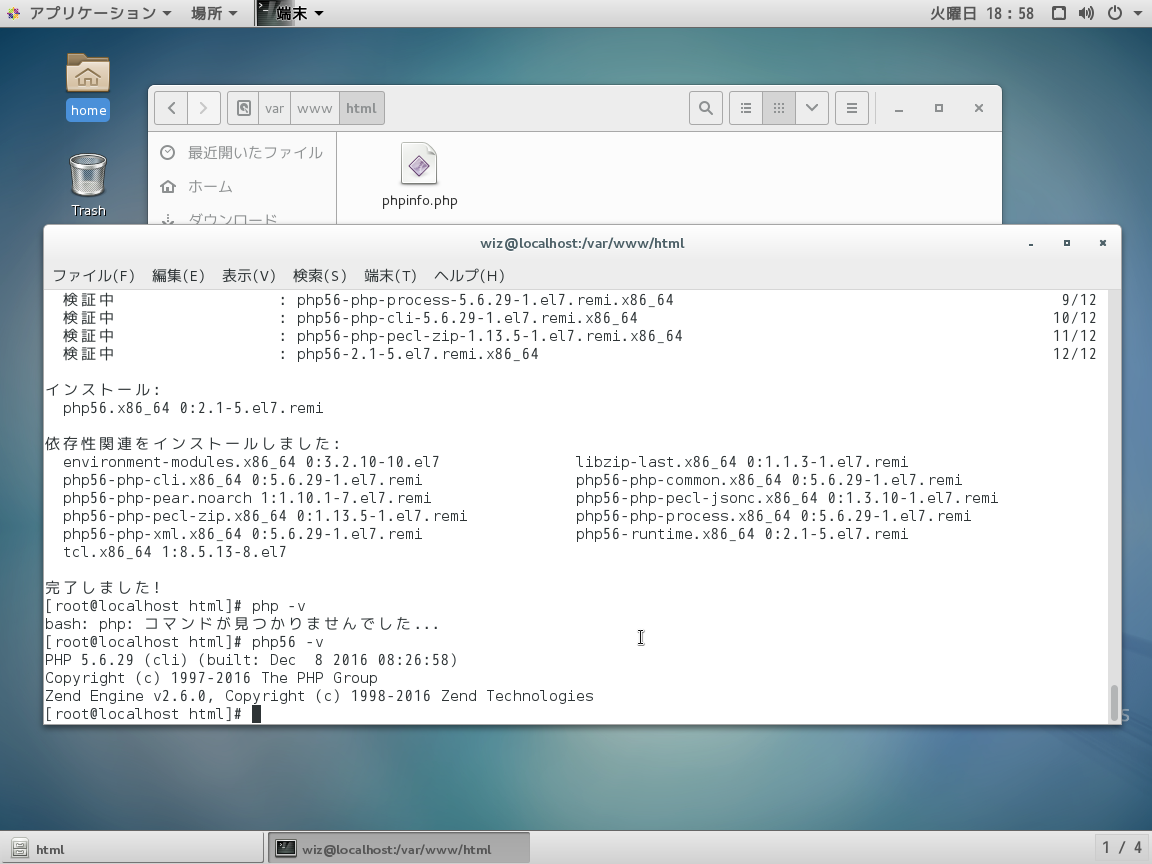Click the terminal prompt input line
Screen dimensions: 1152x864
[x=576, y=713]
